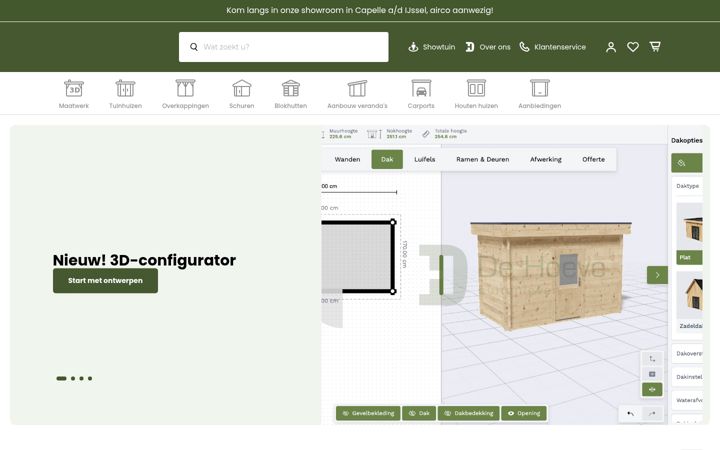Select the Houten huizen category
Screen dimensions: 720x450
(x=476, y=94)
